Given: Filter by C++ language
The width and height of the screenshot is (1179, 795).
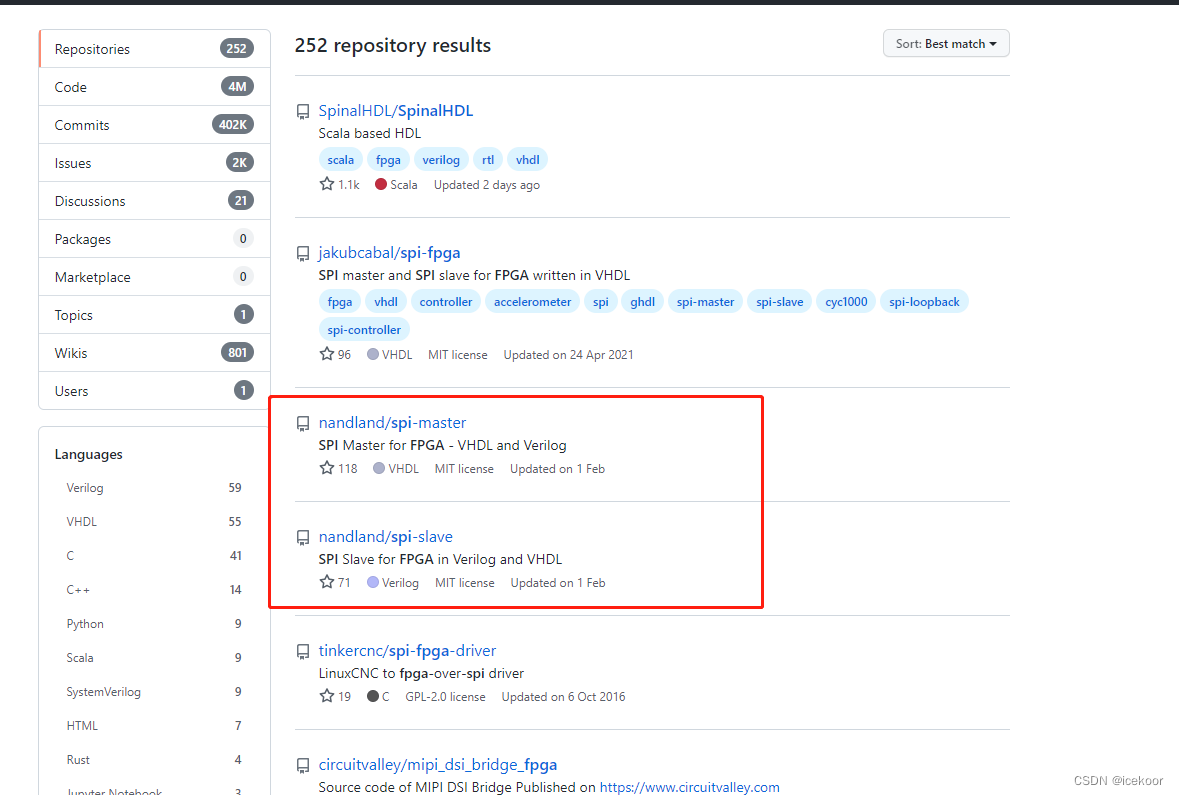Looking at the screenshot, I should 154,590.
